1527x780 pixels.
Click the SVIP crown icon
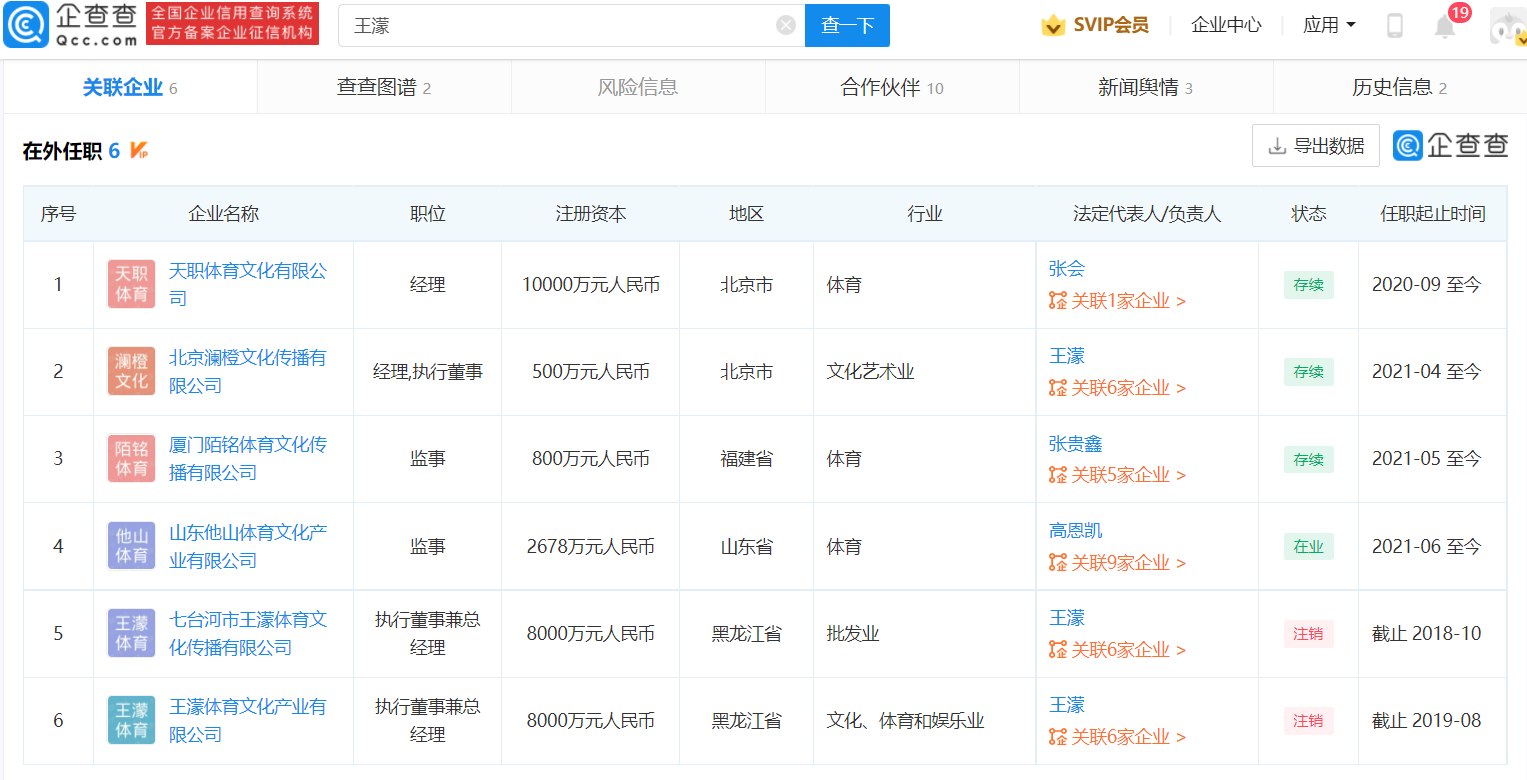(x=1053, y=25)
